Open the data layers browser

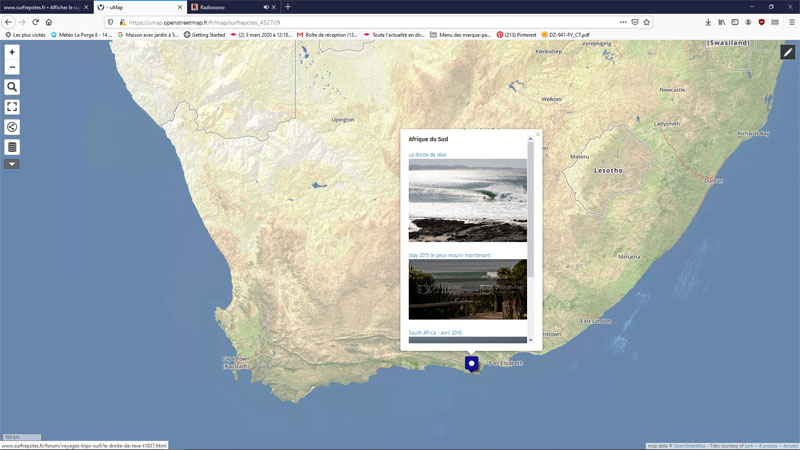coord(12,147)
